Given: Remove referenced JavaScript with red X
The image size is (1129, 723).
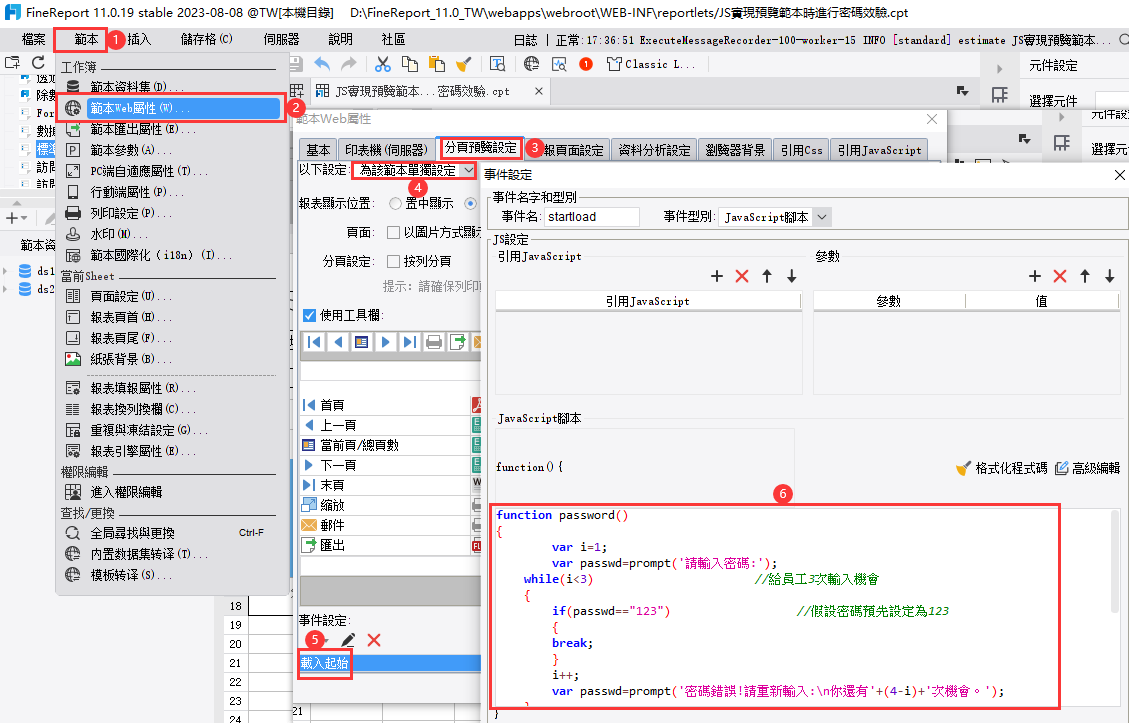Looking at the screenshot, I should coord(742,276).
